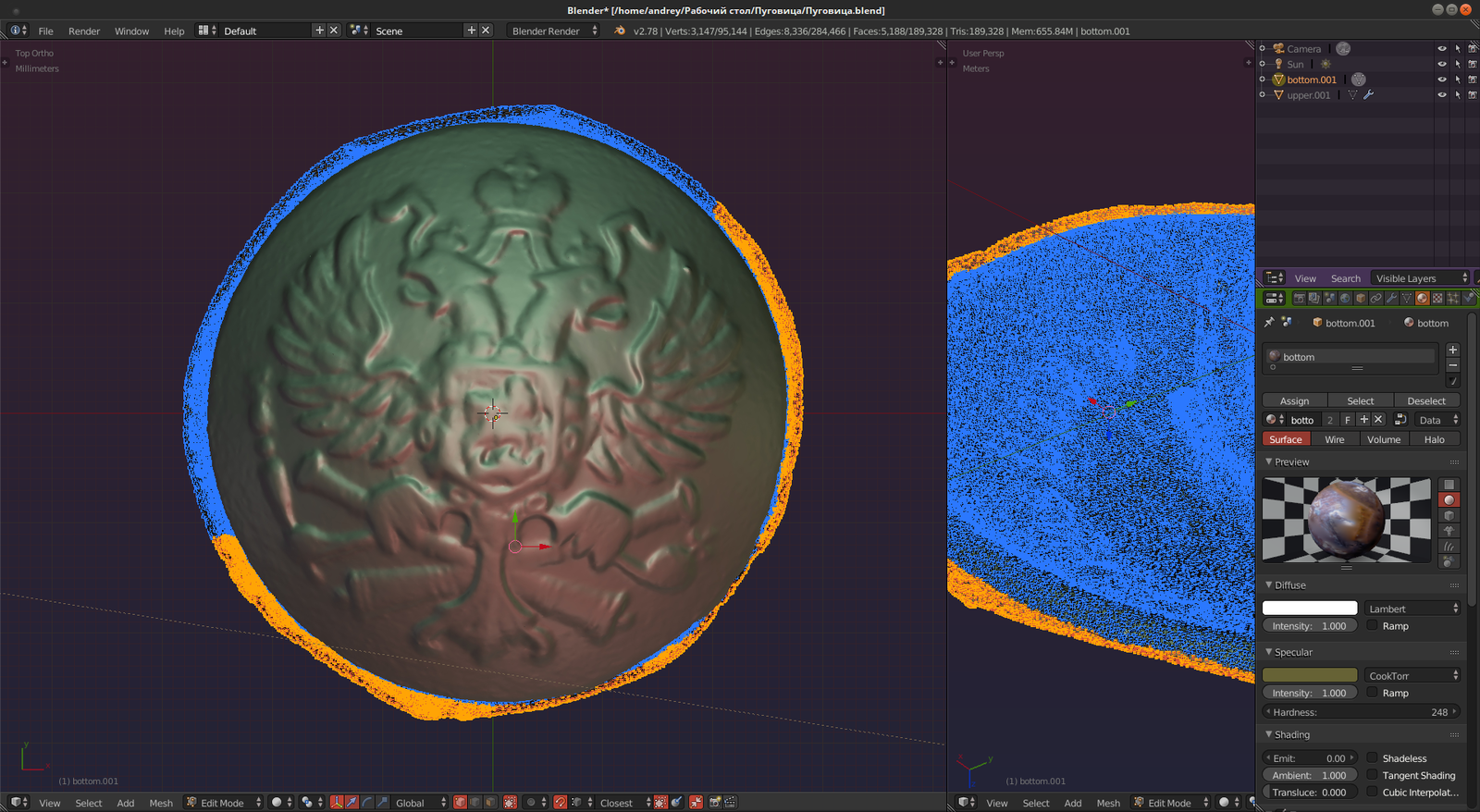Switch material type to Volume
1480x812 pixels.
[1385, 439]
